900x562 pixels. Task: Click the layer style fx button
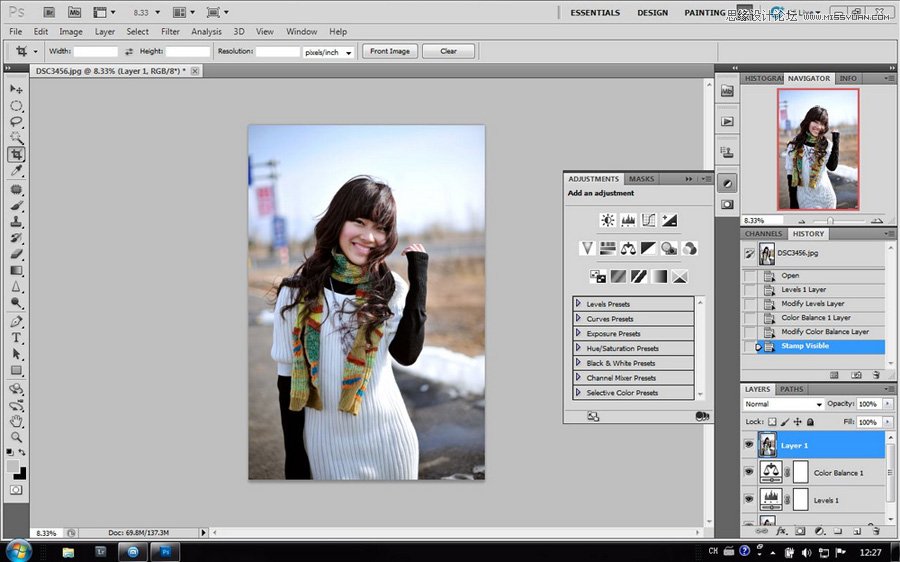pyautogui.click(x=781, y=531)
